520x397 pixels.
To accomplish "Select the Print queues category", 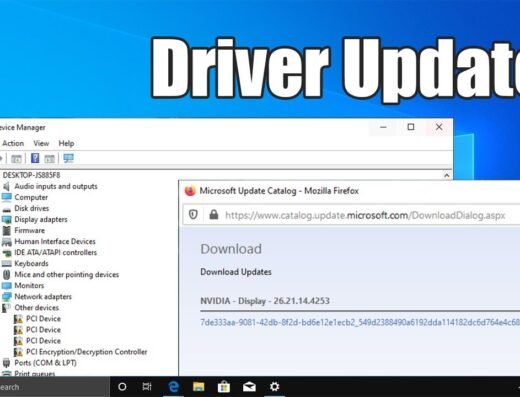I will [x=35, y=374].
